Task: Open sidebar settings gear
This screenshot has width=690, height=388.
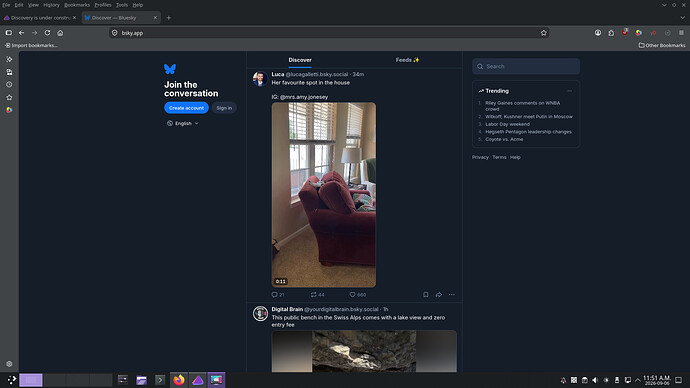Action: tap(9, 364)
